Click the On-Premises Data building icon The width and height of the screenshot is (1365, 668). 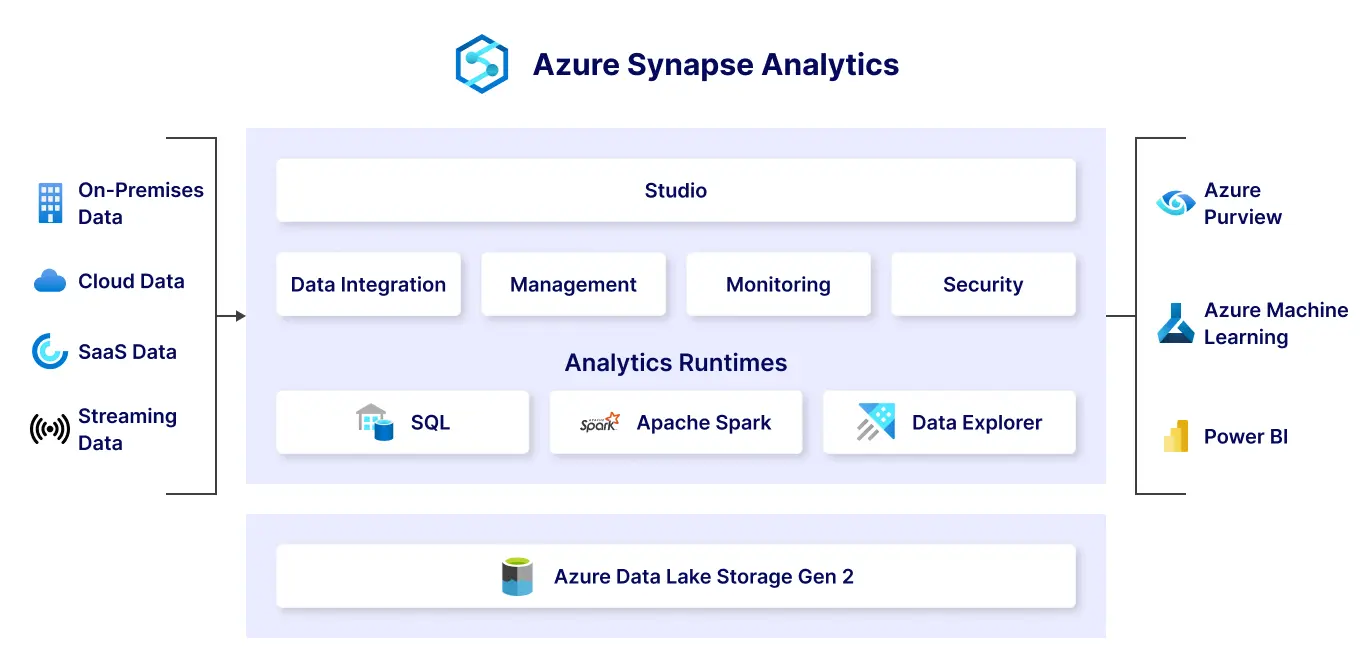(x=49, y=203)
